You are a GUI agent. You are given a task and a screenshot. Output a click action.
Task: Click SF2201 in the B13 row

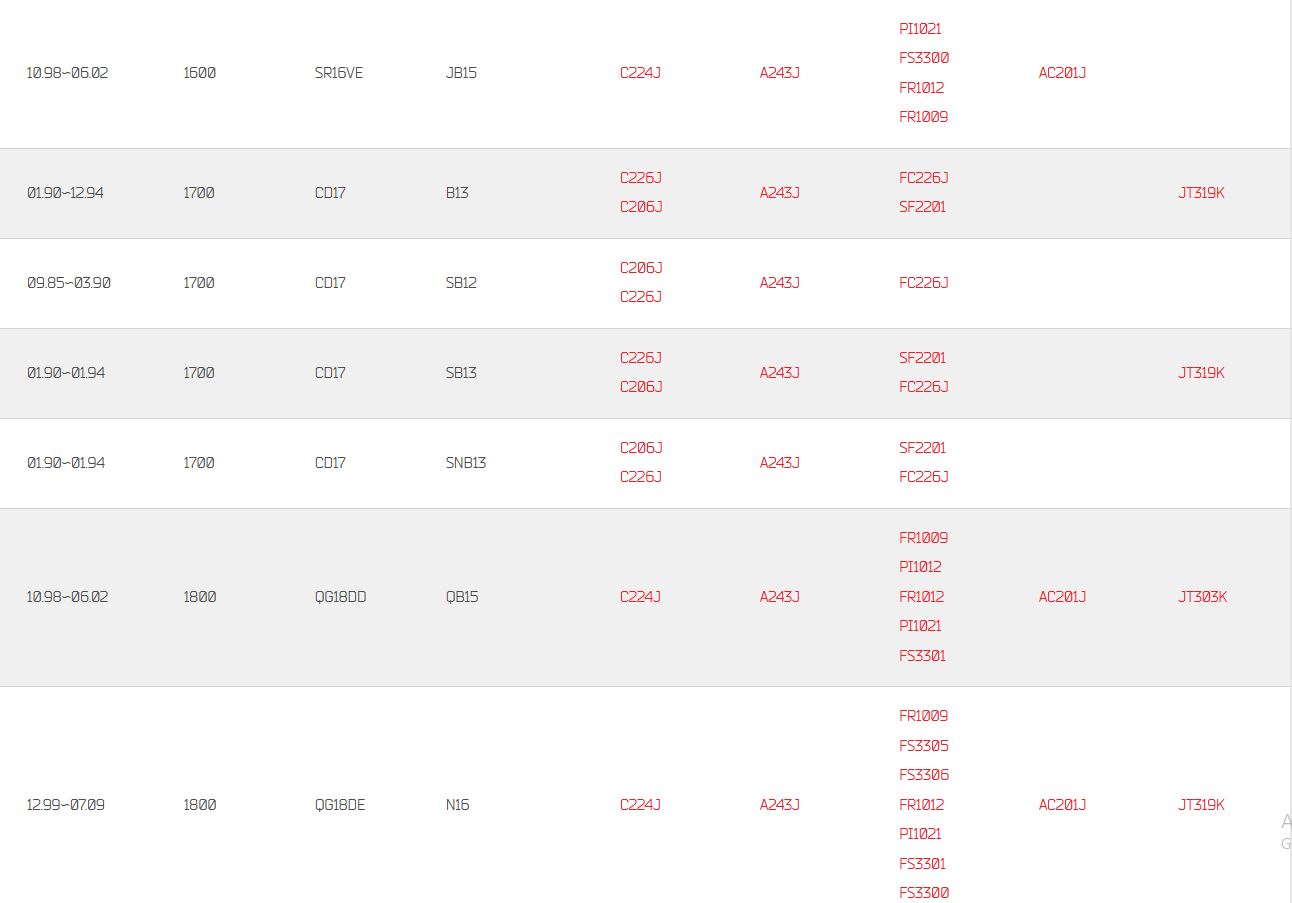922,207
